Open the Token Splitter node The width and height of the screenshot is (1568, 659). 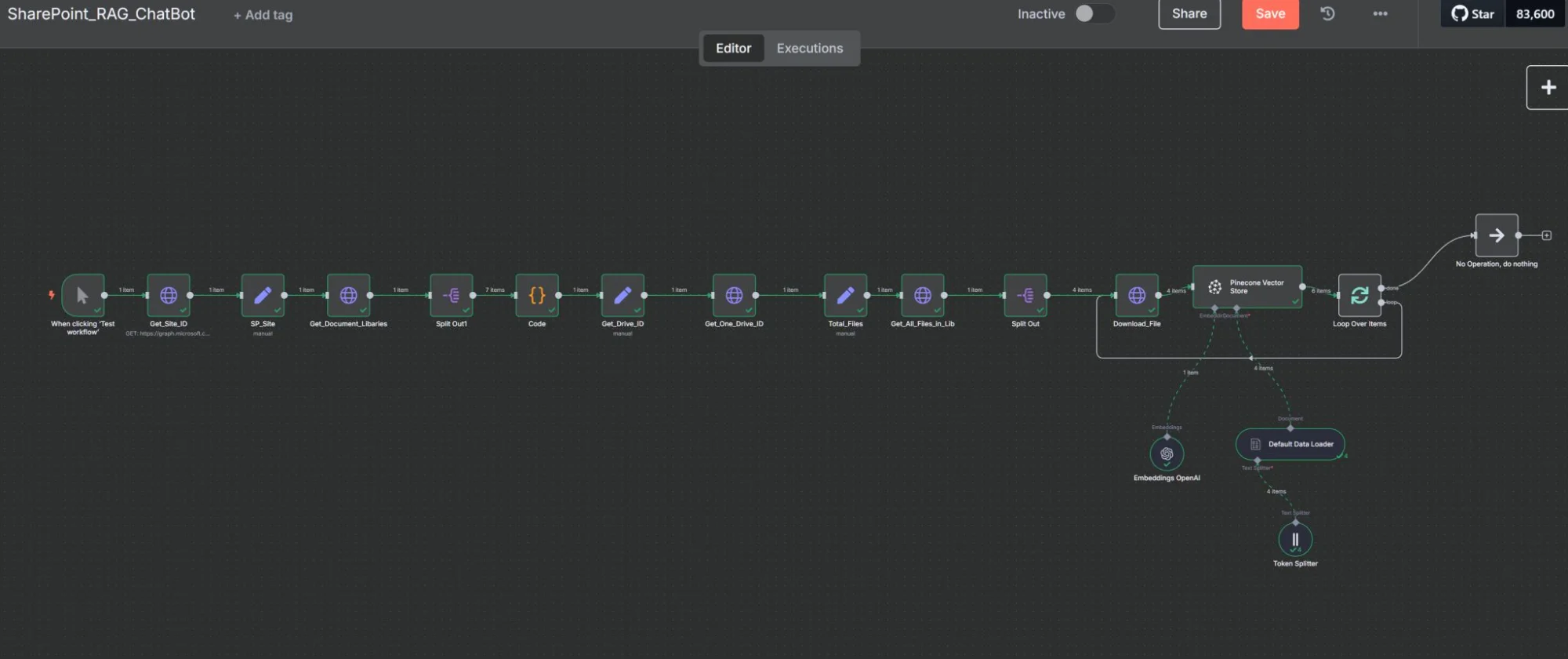coord(1295,540)
